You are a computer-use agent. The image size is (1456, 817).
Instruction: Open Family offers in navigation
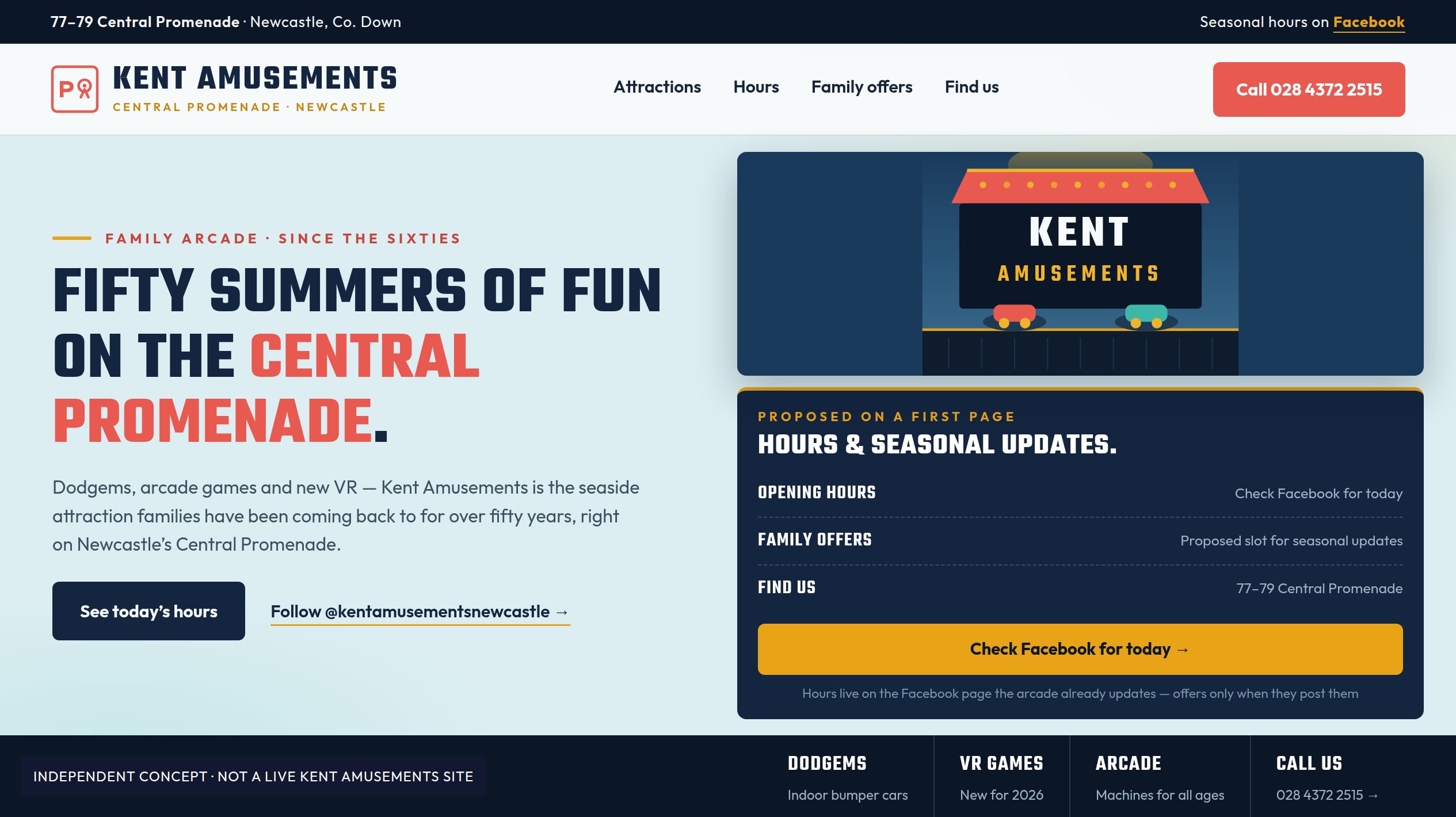pyautogui.click(x=862, y=87)
